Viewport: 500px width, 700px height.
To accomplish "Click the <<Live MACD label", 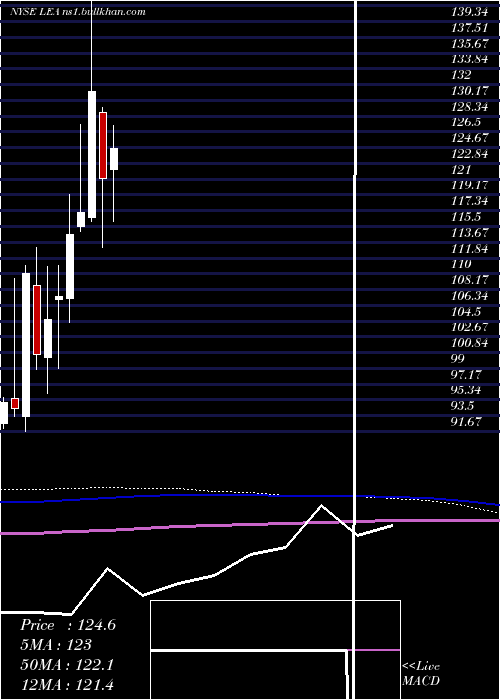I will coord(421,673).
